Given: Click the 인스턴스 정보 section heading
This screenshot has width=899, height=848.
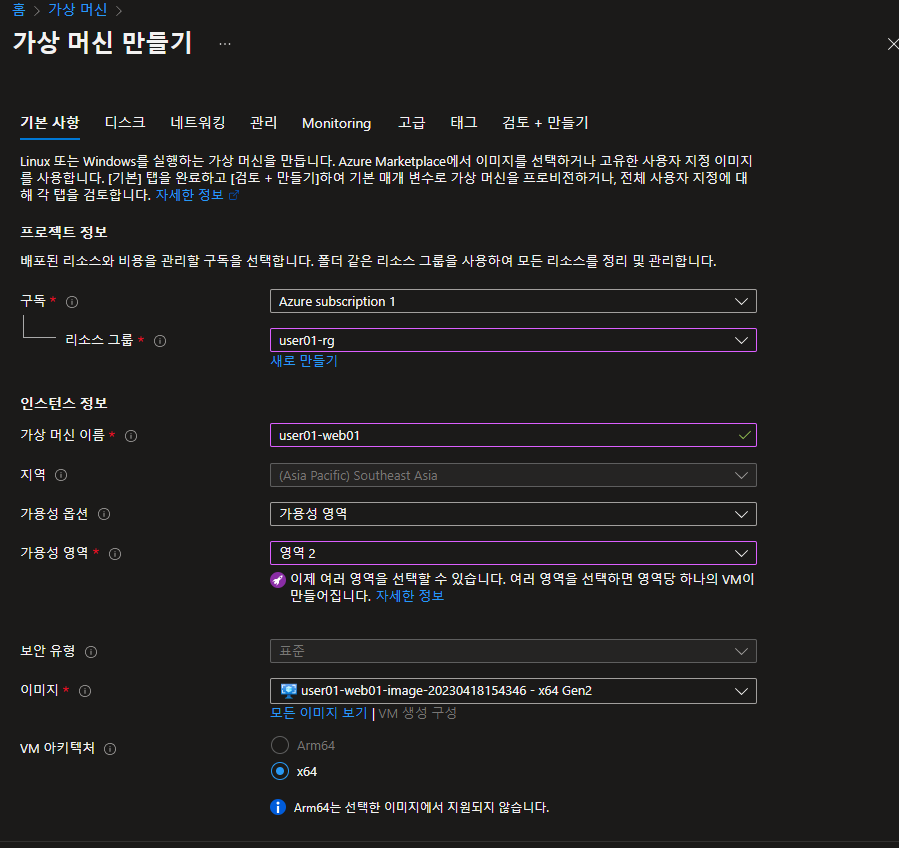Looking at the screenshot, I should [x=64, y=404].
